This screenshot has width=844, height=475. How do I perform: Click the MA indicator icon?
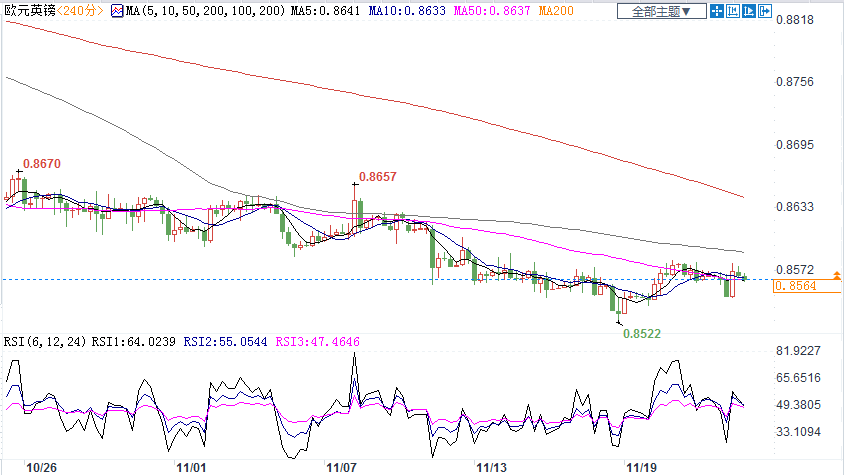[x=117, y=12]
